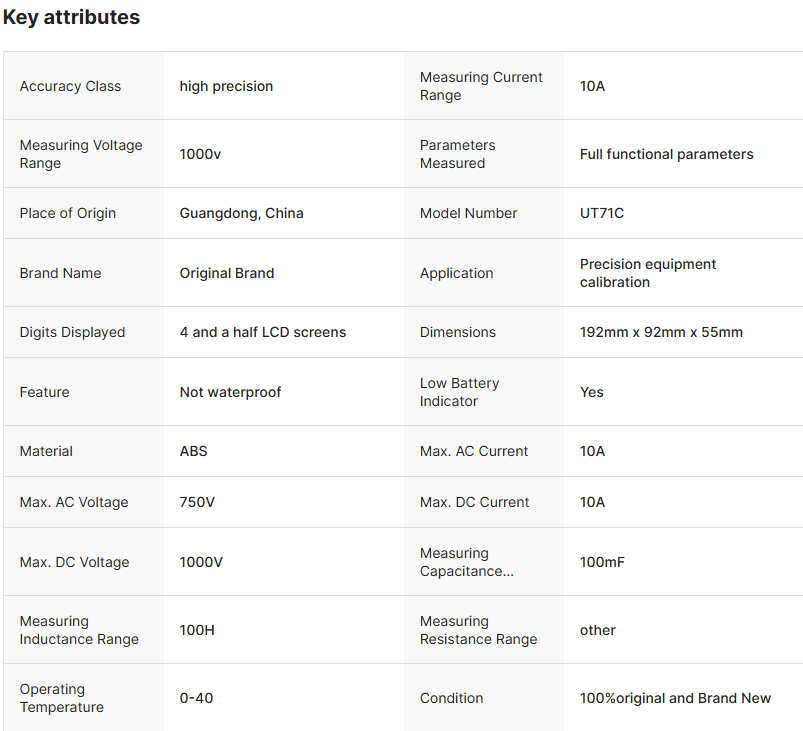Click the ABS material value

[193, 451]
